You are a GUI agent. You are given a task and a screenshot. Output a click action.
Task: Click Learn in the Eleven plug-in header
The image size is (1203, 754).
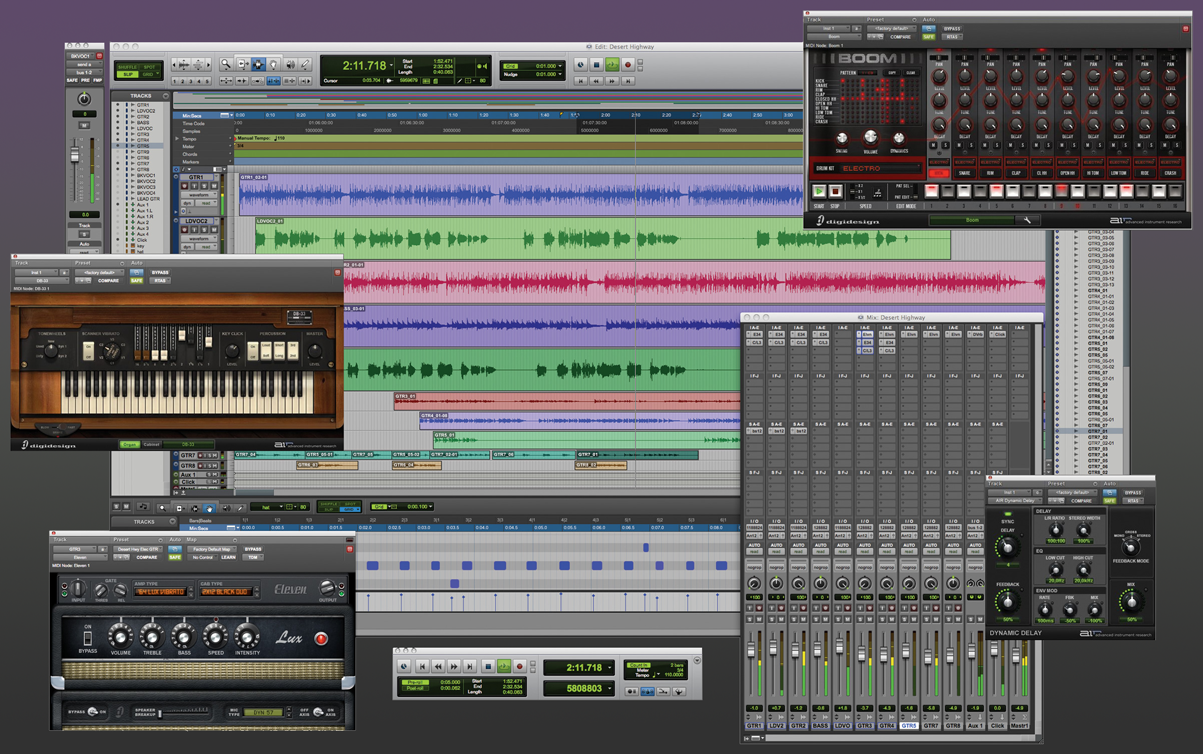point(228,557)
